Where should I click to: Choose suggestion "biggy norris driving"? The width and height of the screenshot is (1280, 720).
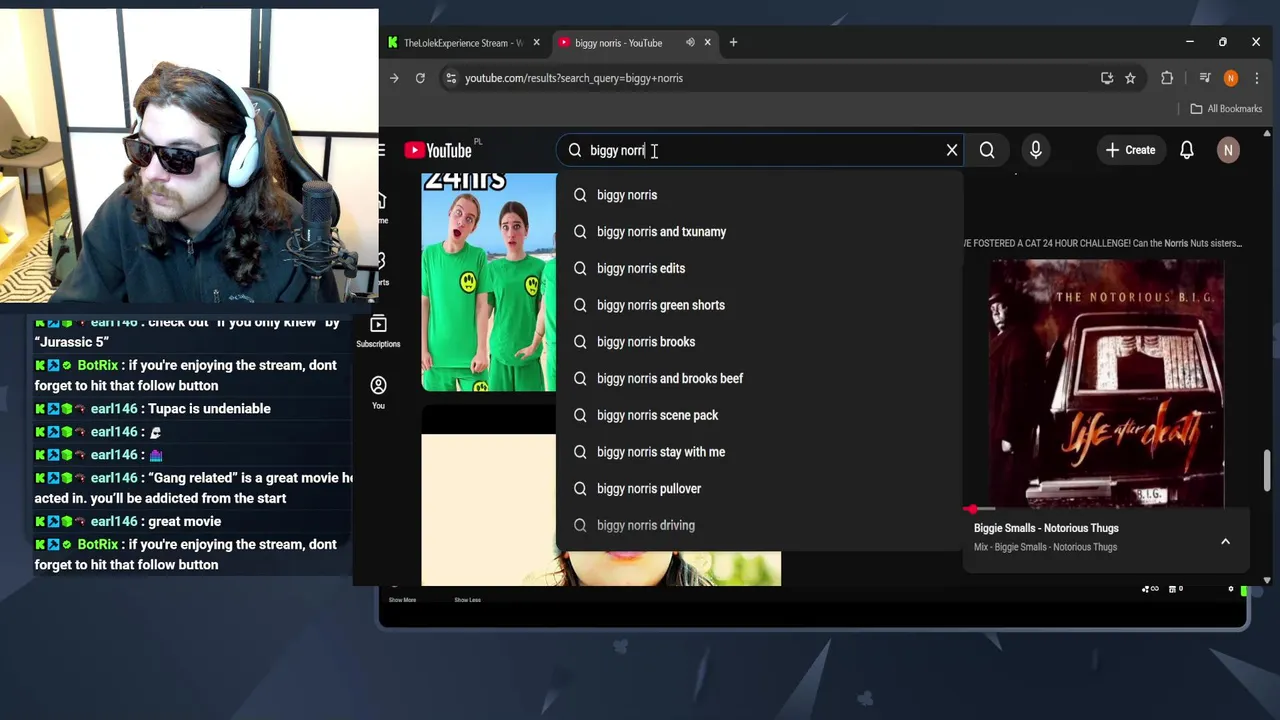(760, 525)
